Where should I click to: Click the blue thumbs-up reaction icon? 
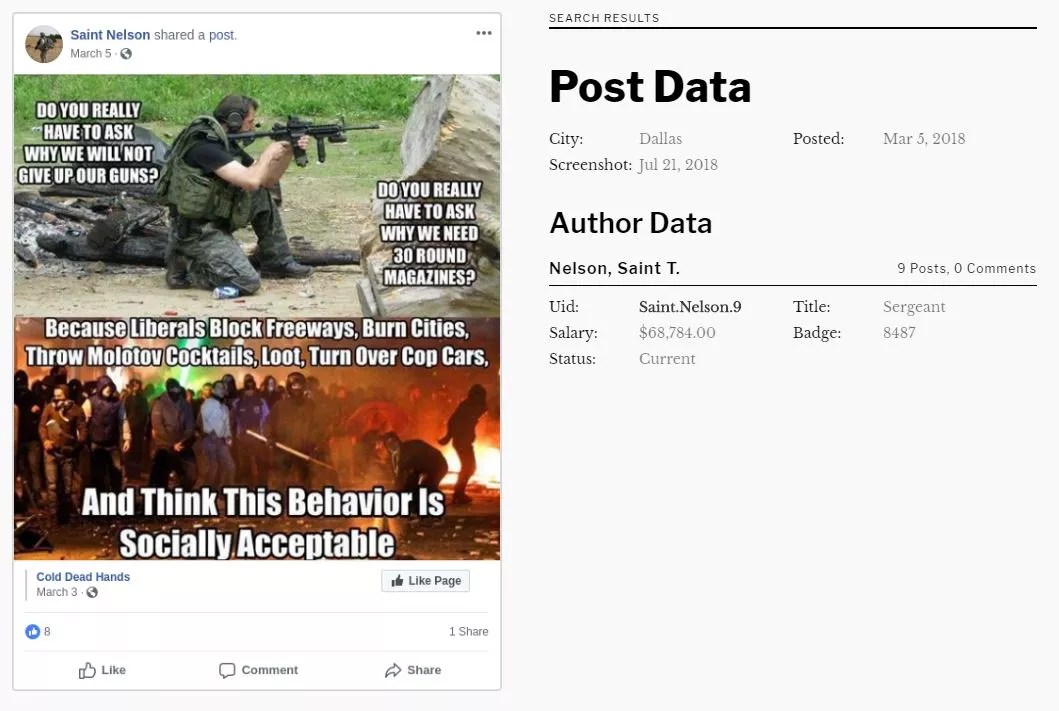(x=33, y=632)
